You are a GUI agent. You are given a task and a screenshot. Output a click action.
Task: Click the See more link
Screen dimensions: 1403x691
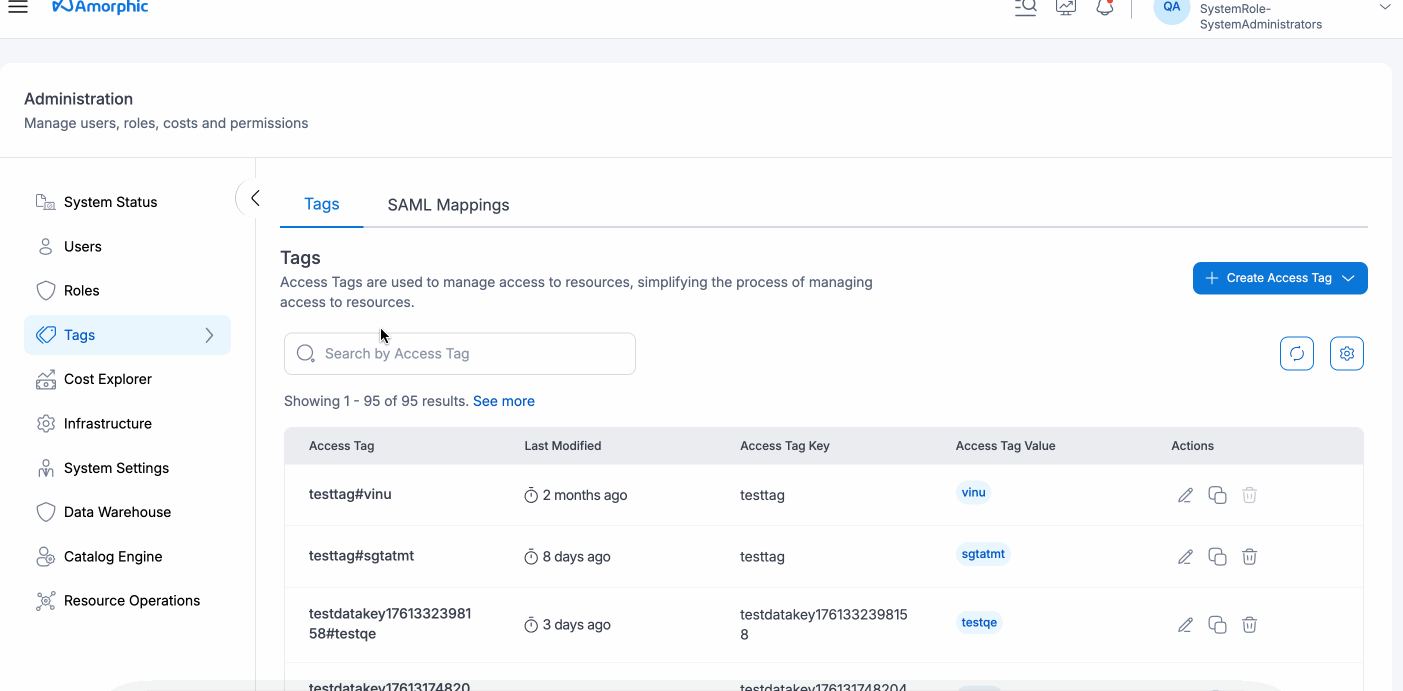coord(504,400)
